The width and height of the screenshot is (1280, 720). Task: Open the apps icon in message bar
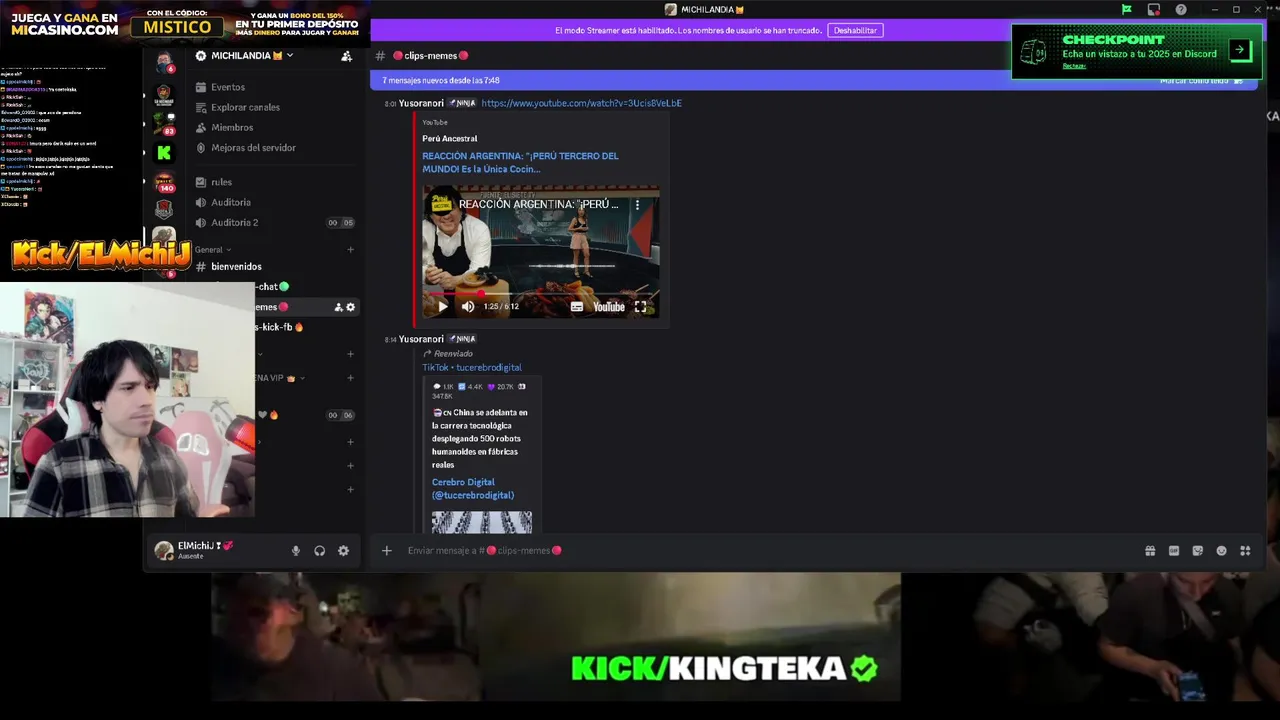coord(1245,550)
